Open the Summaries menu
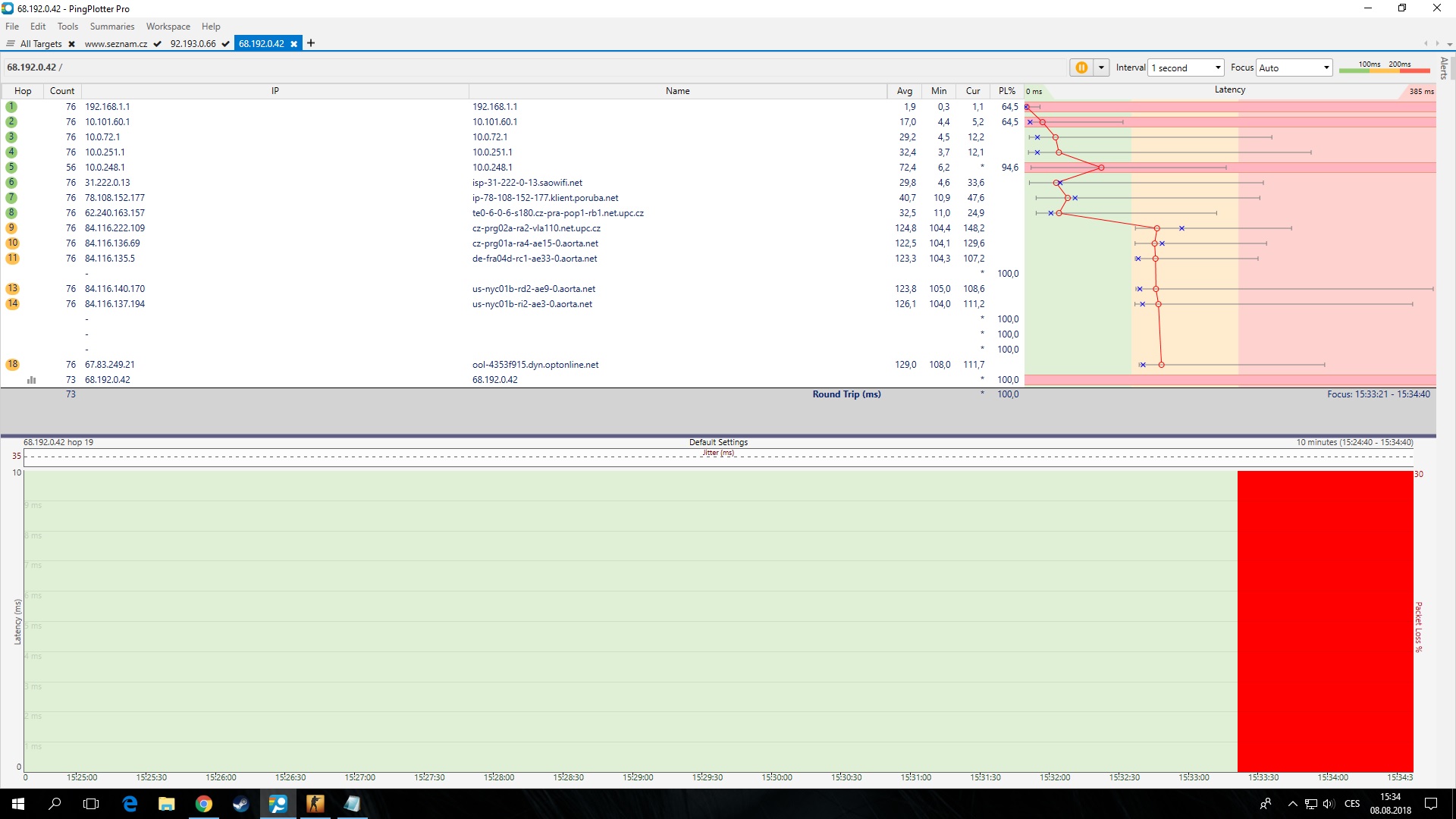The width and height of the screenshot is (1456, 819). tap(111, 27)
